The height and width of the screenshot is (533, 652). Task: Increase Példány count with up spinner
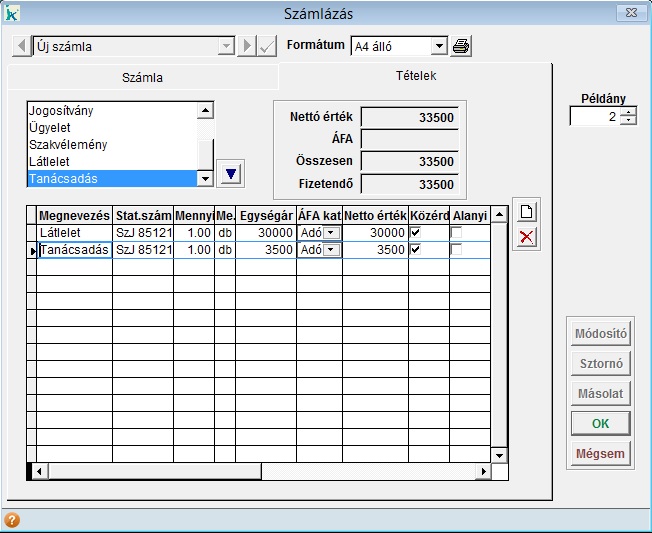628,112
